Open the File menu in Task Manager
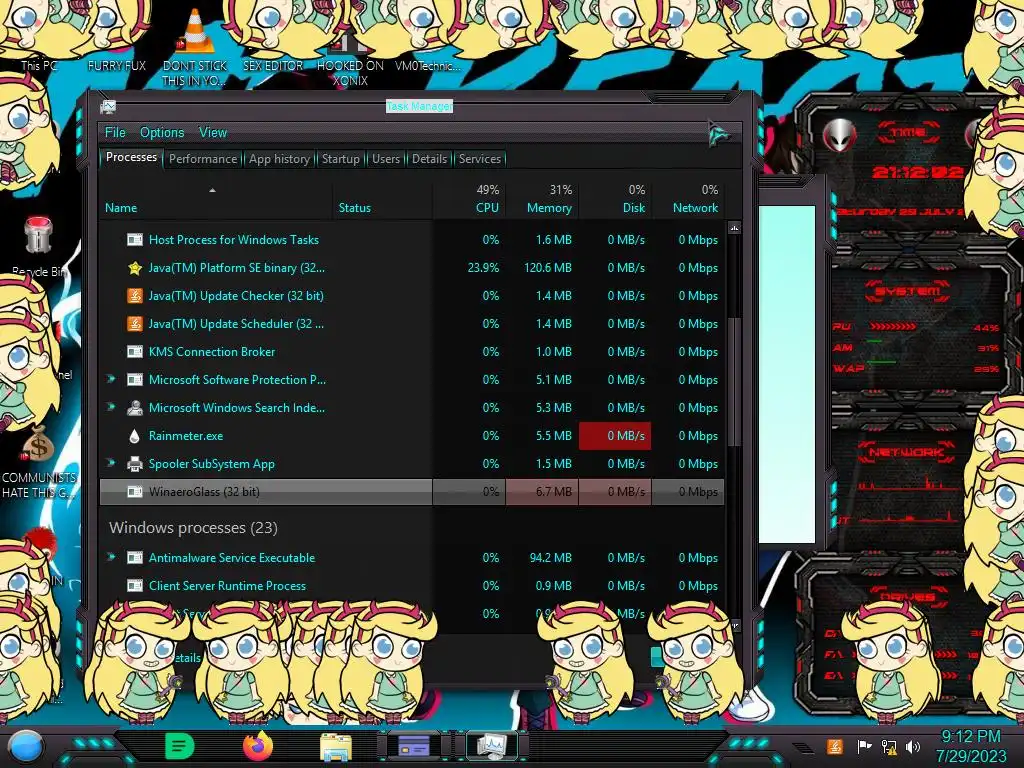 115,133
